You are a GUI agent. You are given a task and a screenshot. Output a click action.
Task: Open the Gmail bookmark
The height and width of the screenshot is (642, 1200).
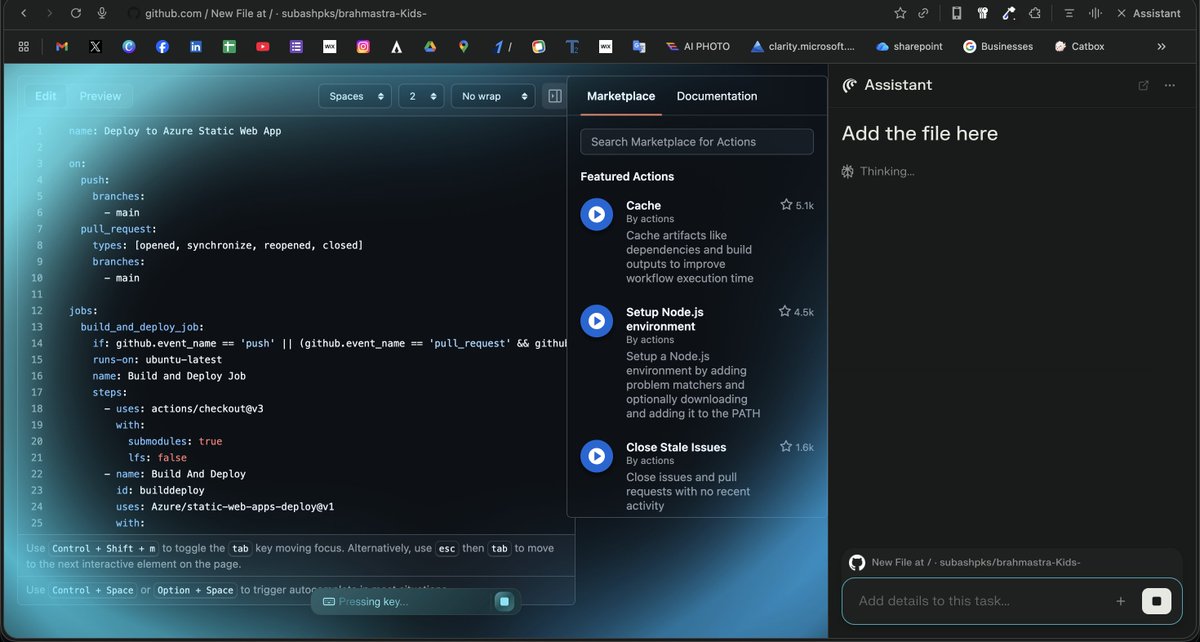[62, 46]
